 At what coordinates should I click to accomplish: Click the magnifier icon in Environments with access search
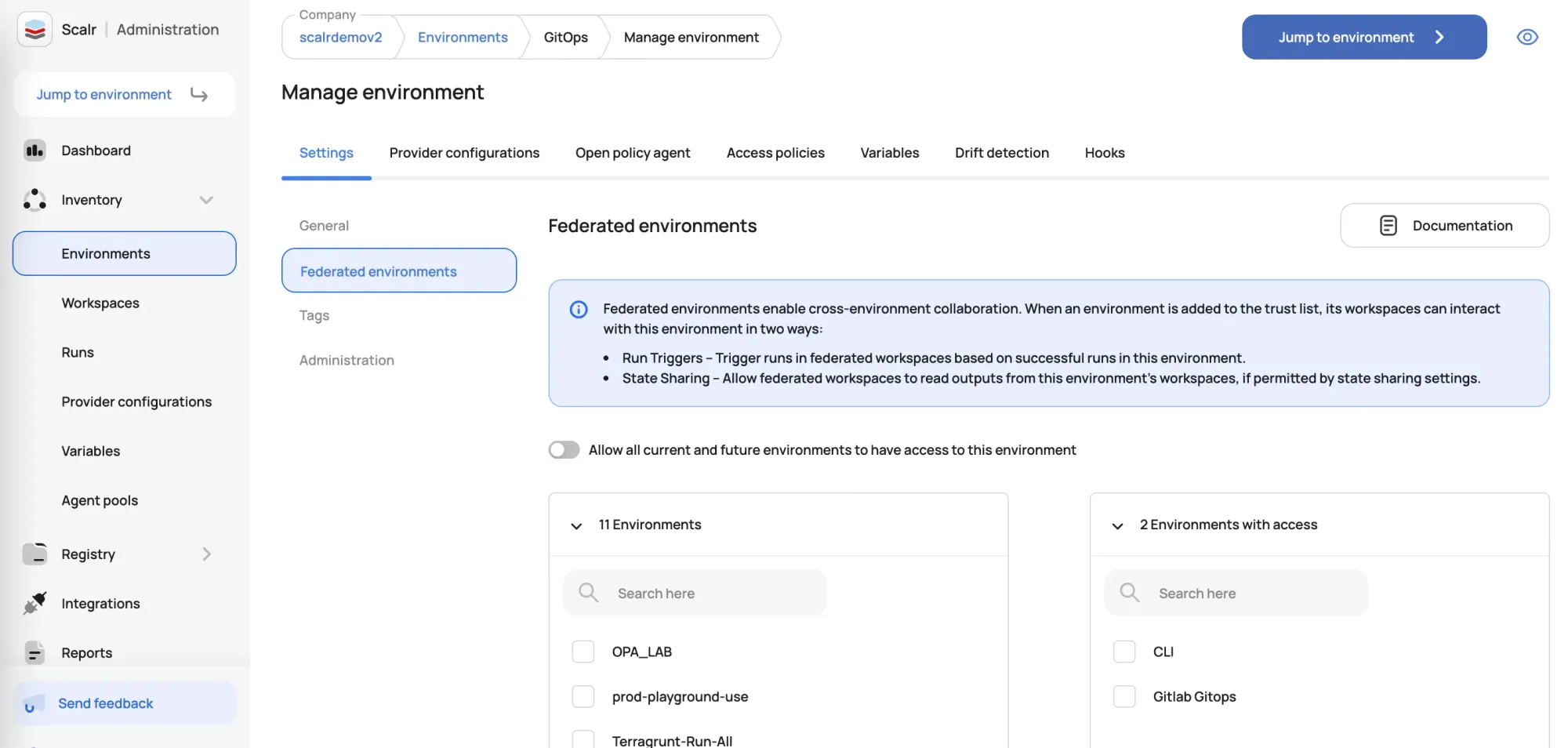1130,593
